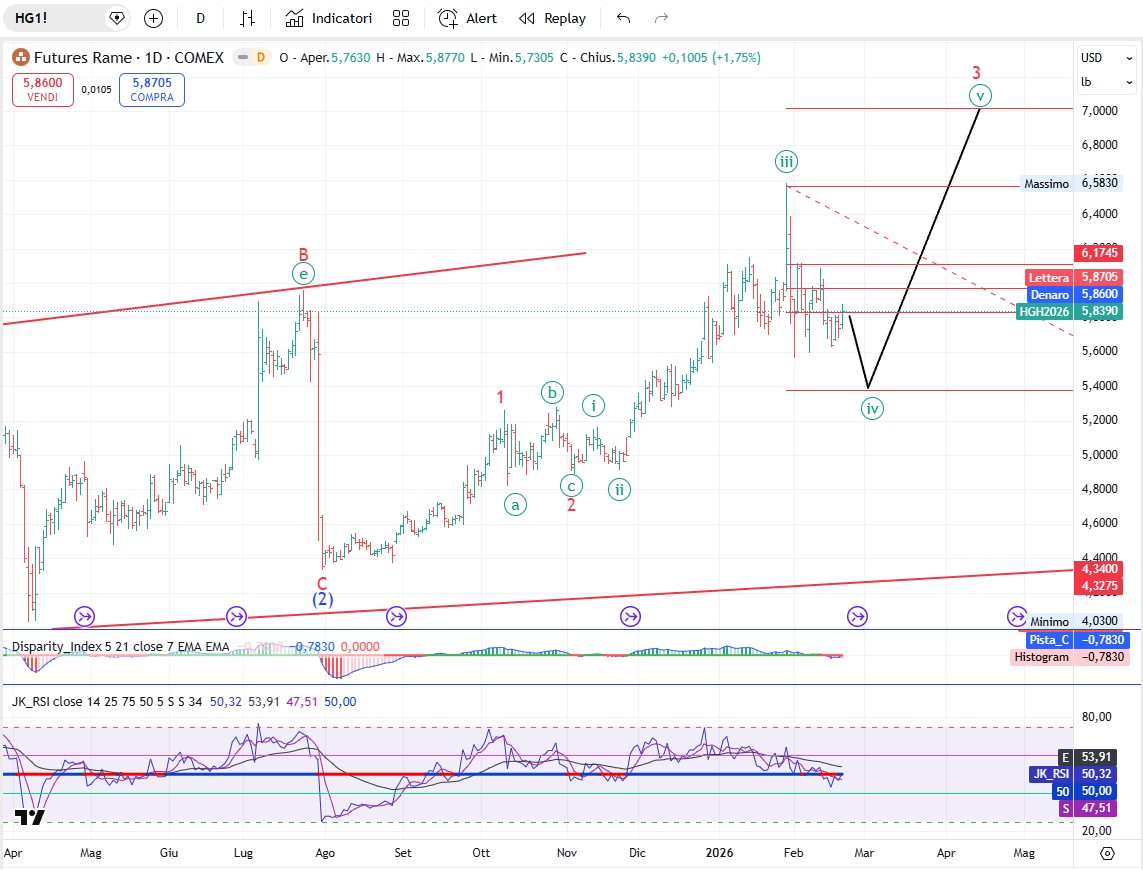1143x870 pixels.
Task: Open the D timeframe interval dropdown
Action: point(201,18)
